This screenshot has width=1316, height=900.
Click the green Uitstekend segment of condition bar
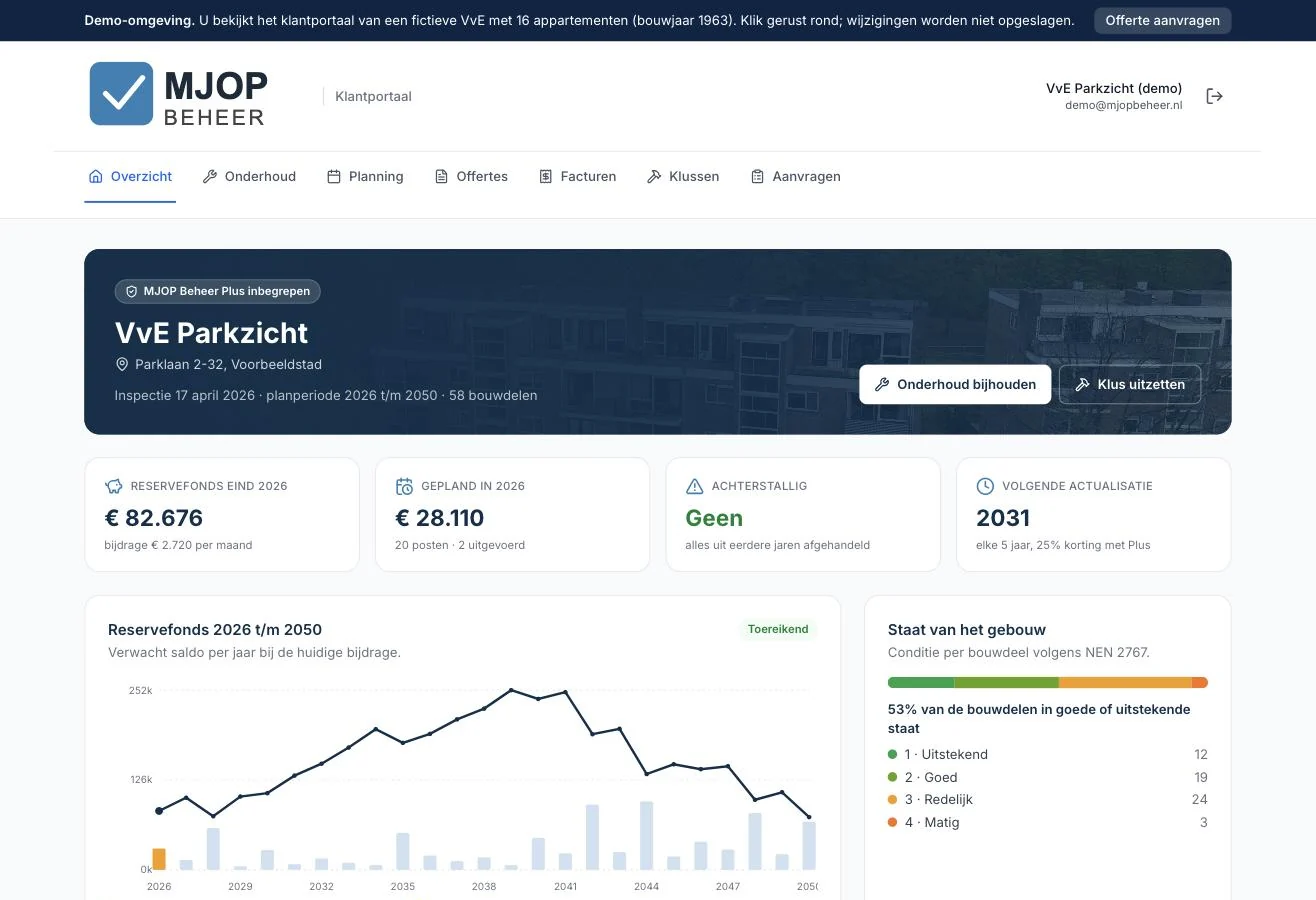[921, 682]
